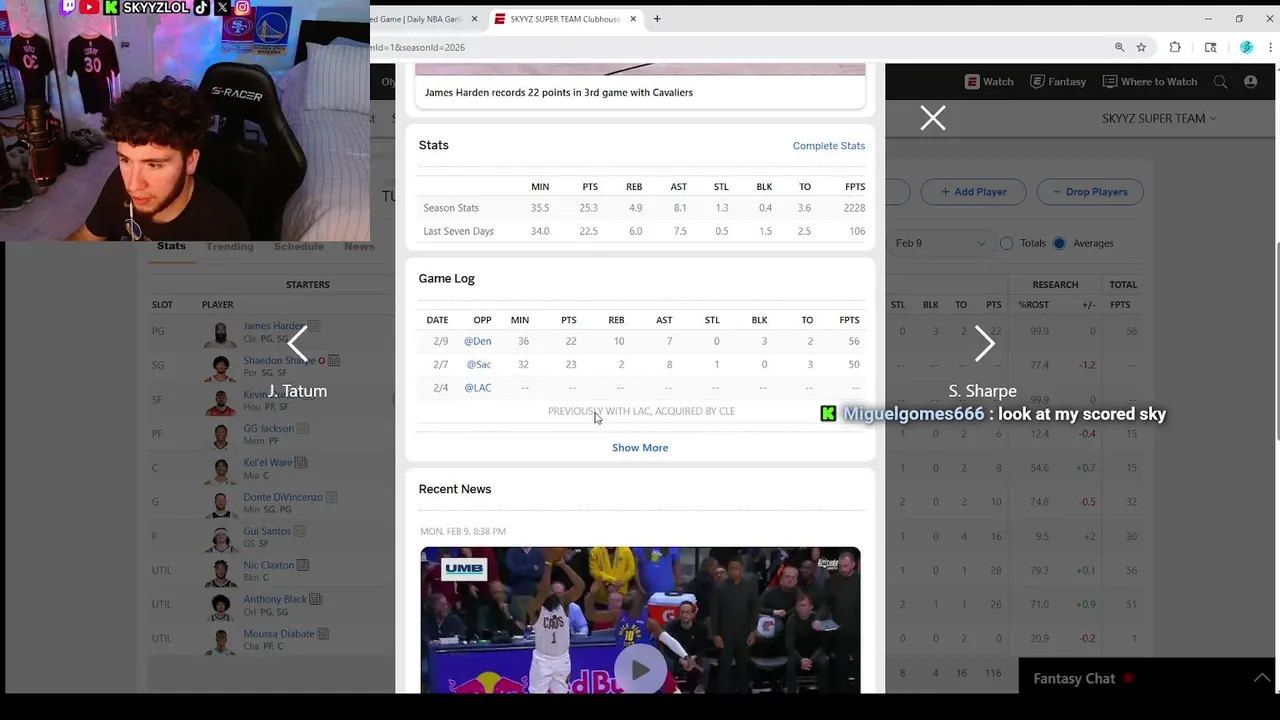Open the @Sac opponent link
This screenshot has height=720, width=1280.
click(479, 365)
